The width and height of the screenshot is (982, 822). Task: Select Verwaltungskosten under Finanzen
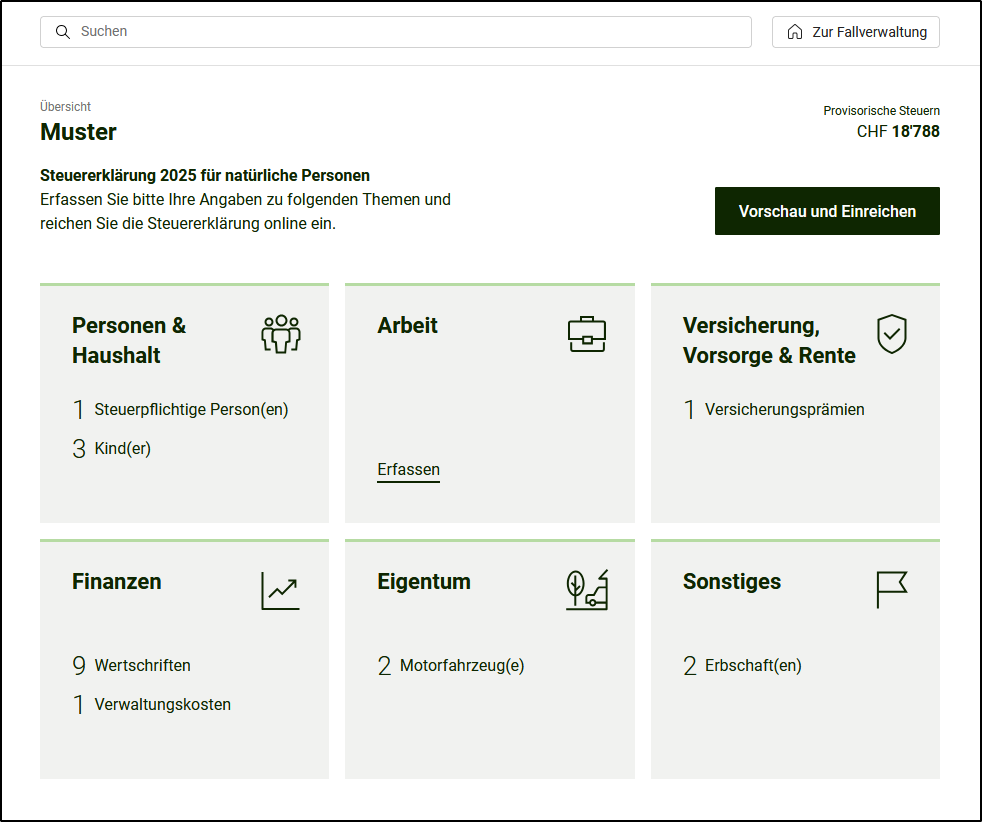tap(162, 705)
